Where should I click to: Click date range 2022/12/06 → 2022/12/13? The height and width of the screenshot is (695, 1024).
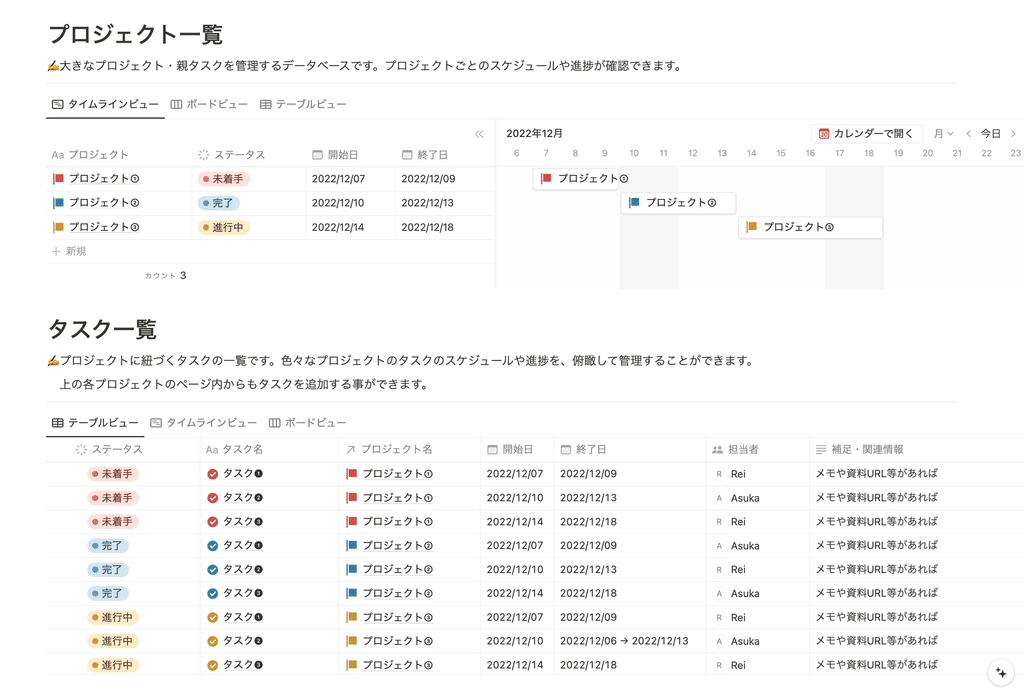624,641
